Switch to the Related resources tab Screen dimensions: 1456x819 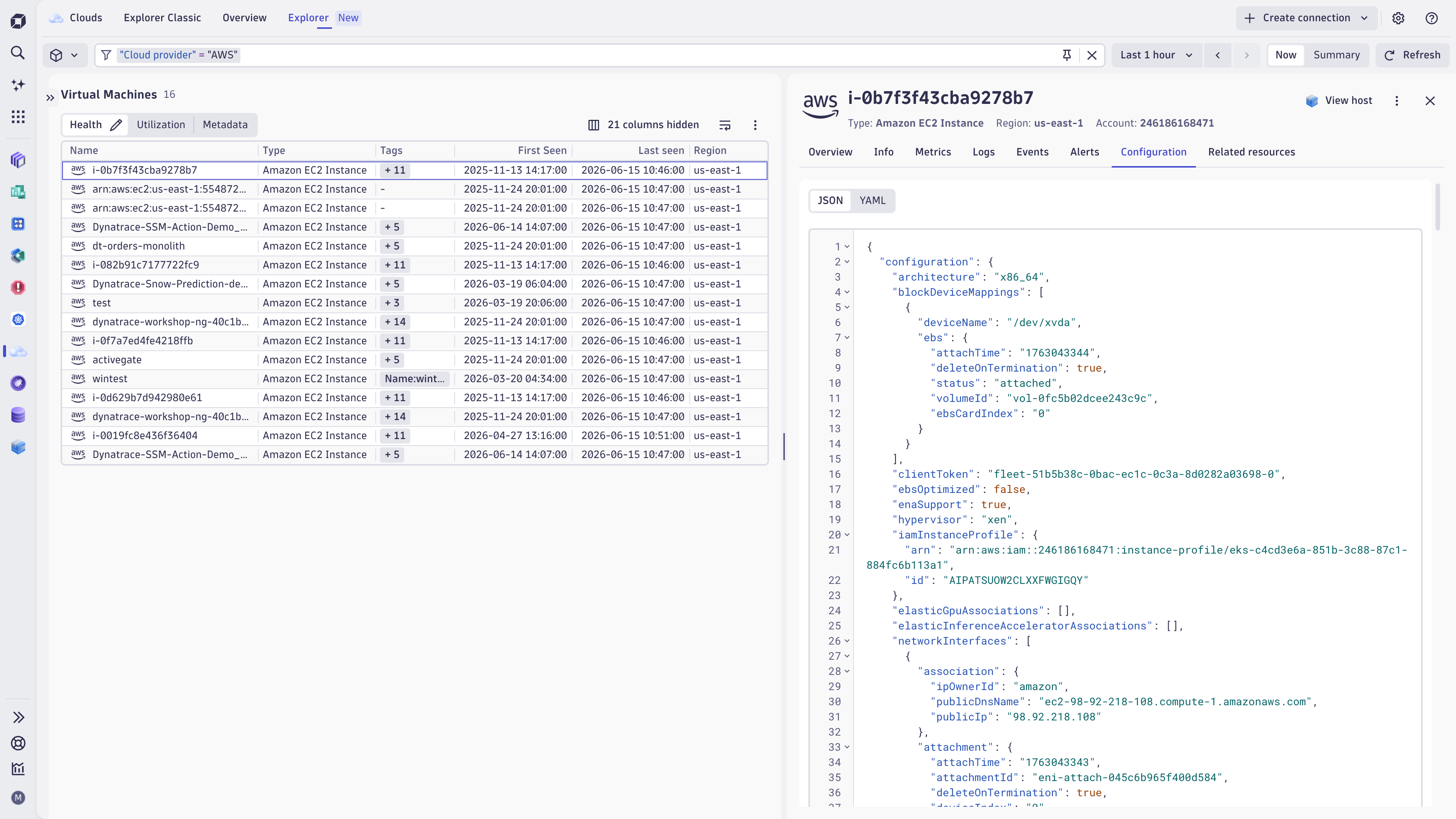pos(1251,152)
